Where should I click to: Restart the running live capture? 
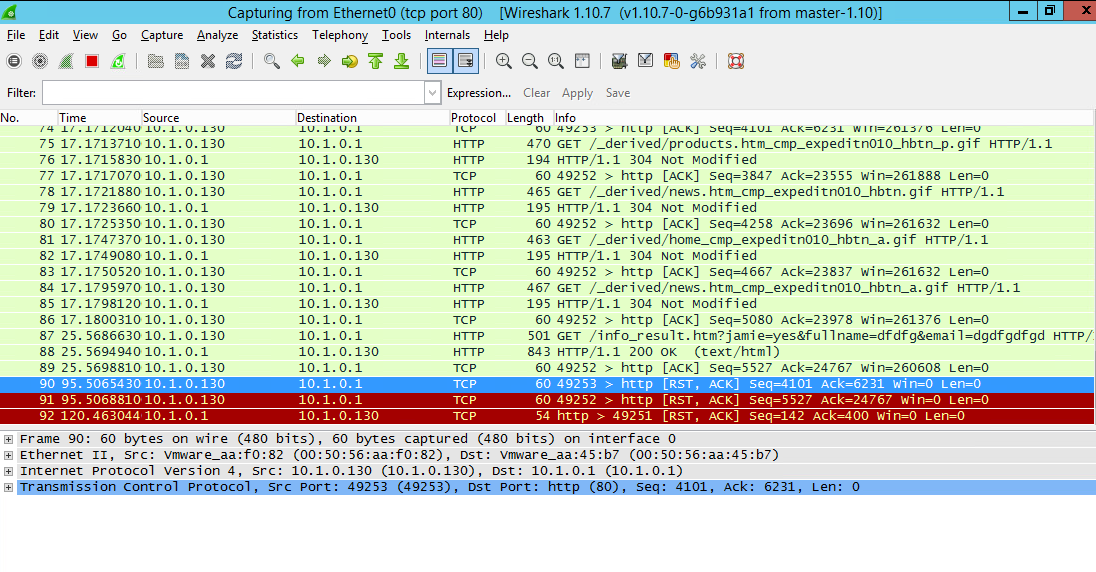[118, 62]
